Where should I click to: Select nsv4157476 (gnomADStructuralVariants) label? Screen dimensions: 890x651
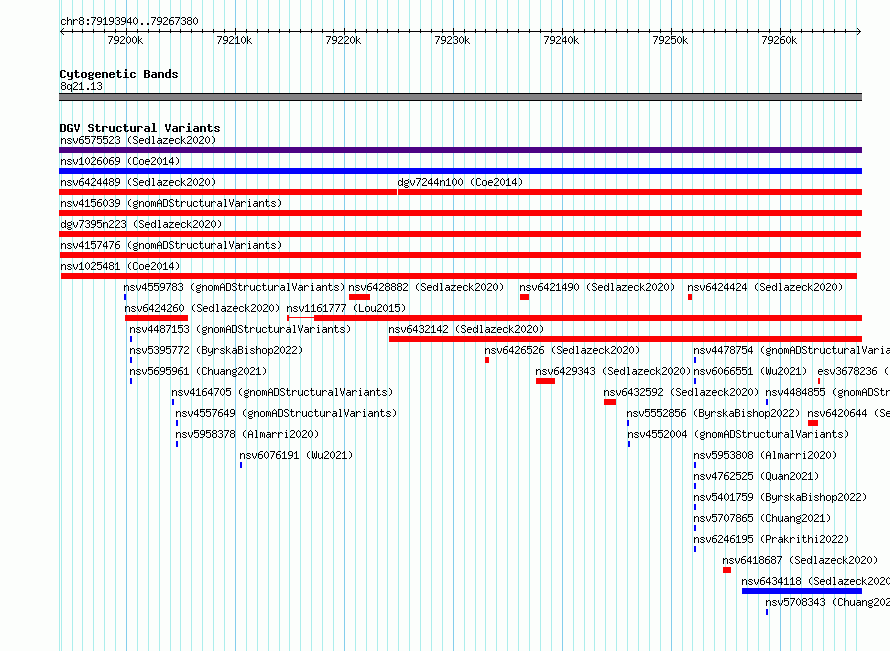pos(171,245)
